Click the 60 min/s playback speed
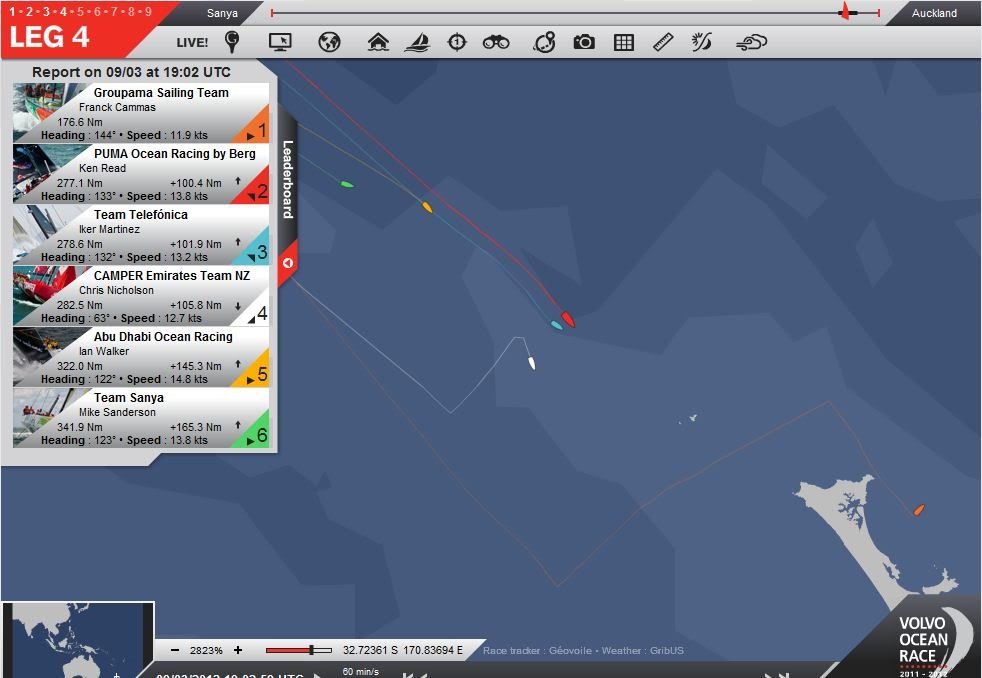Screen dimensions: 982x678 tap(361, 671)
